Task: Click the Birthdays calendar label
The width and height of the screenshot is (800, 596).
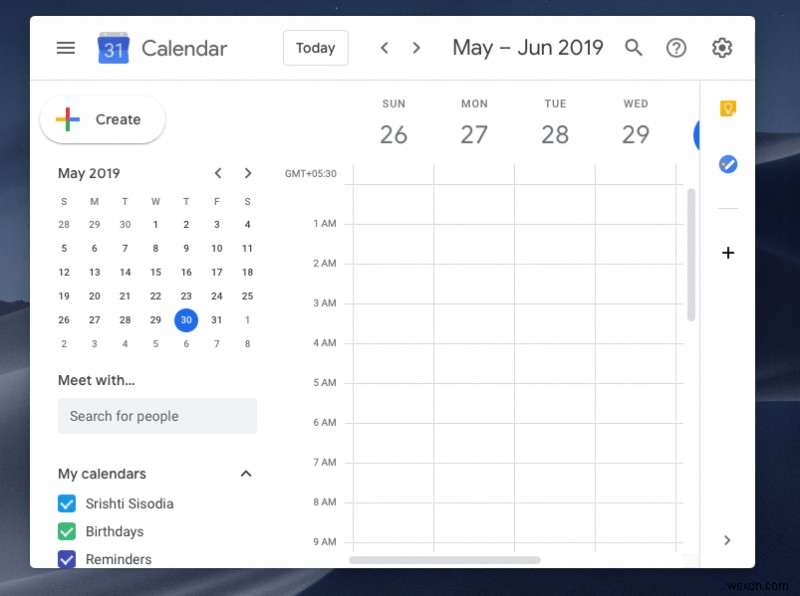Action: pos(115,531)
